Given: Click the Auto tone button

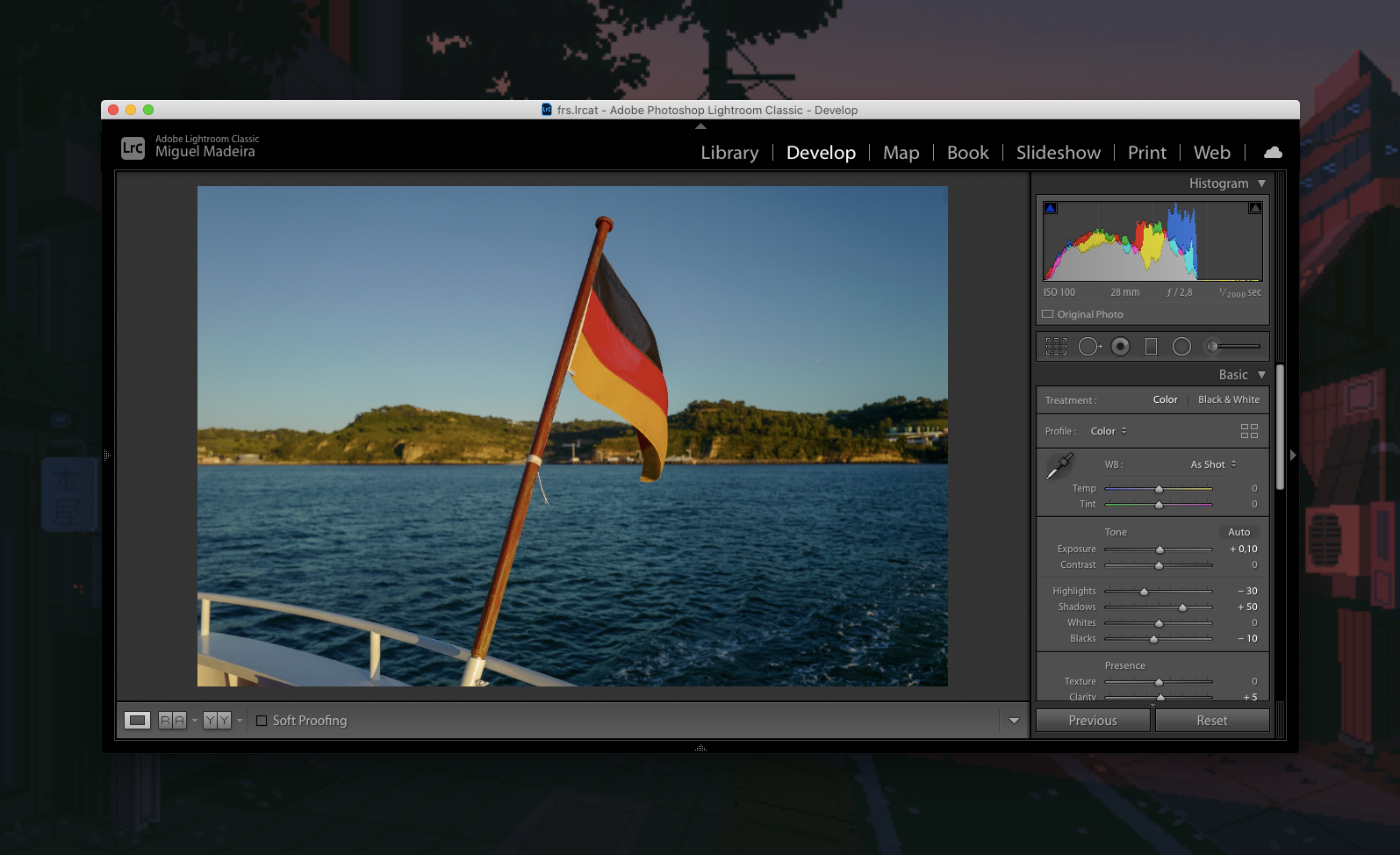Looking at the screenshot, I should [1238, 532].
